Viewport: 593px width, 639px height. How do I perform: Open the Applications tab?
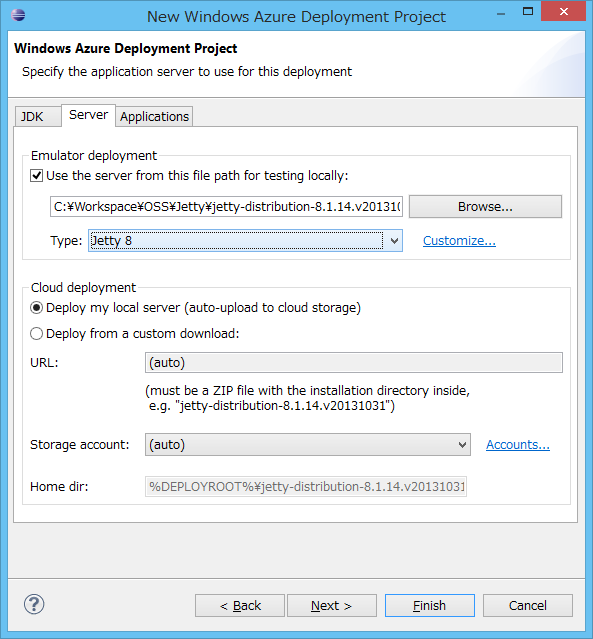point(154,117)
